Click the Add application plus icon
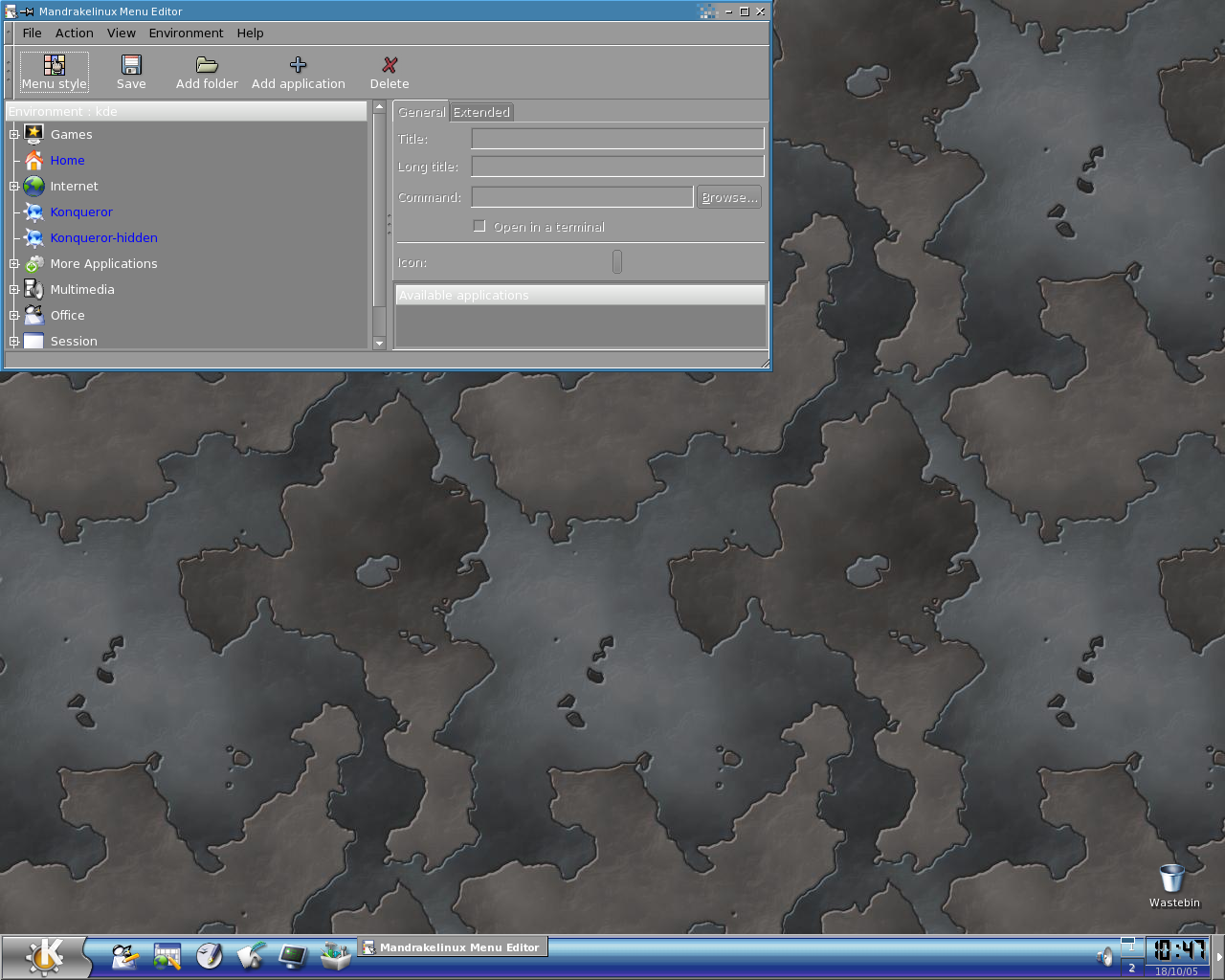 298,65
